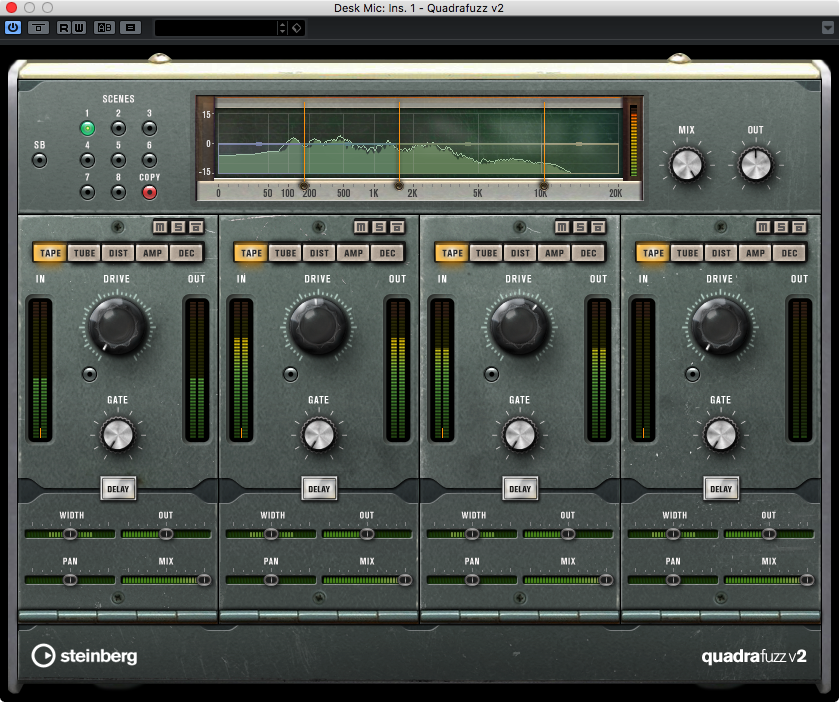Screen dimensions: 839x702
Task: Select scene 8 button
Action: pyautogui.click(x=118, y=192)
